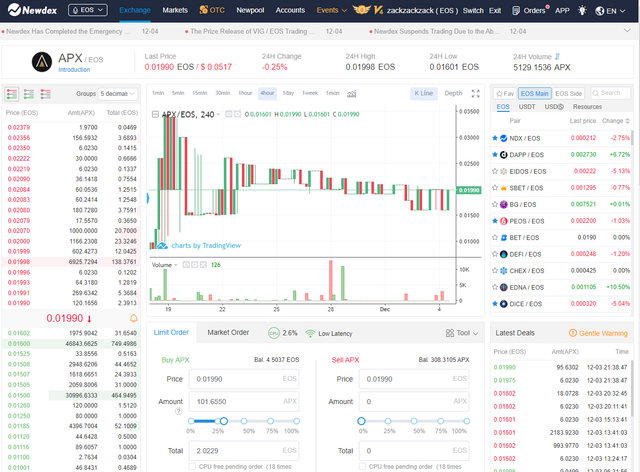
Task: Select the DAPP / EOS pair
Action: [562, 155]
